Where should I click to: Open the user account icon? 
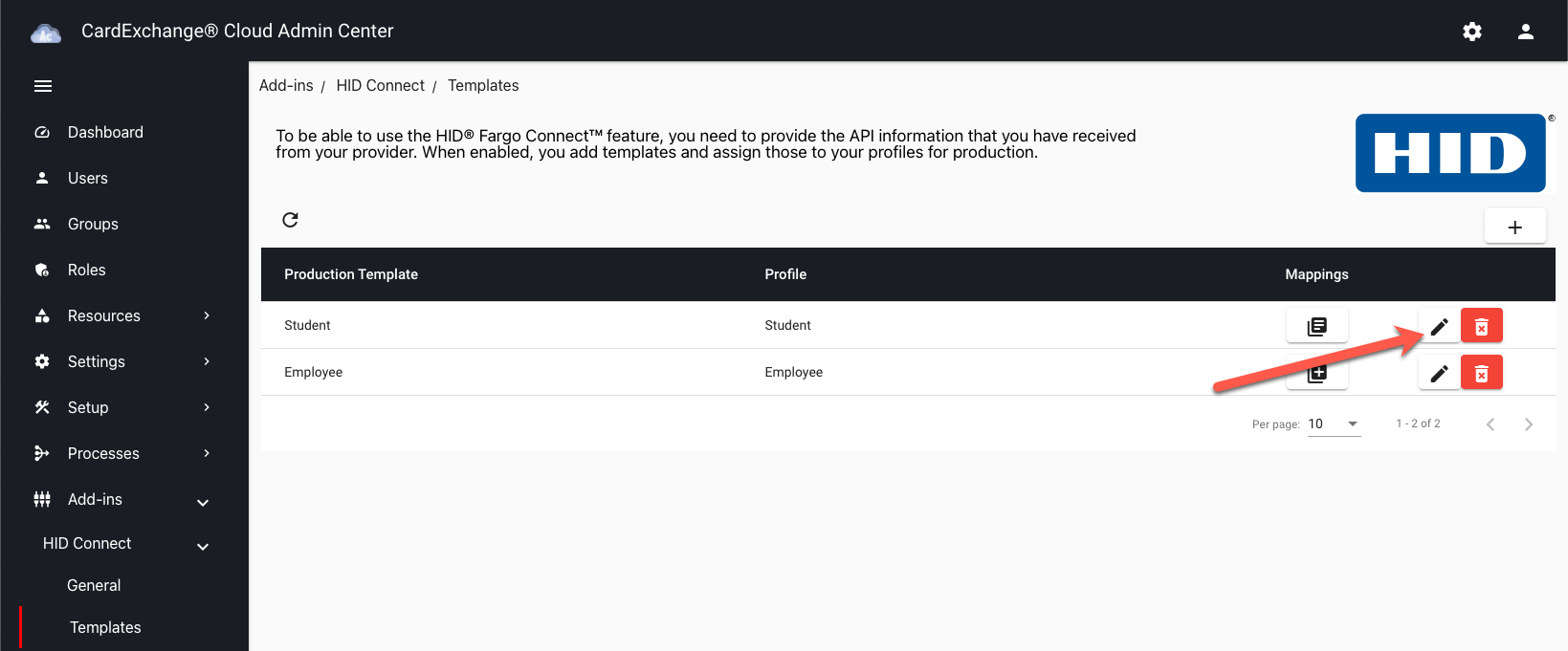coord(1526,32)
